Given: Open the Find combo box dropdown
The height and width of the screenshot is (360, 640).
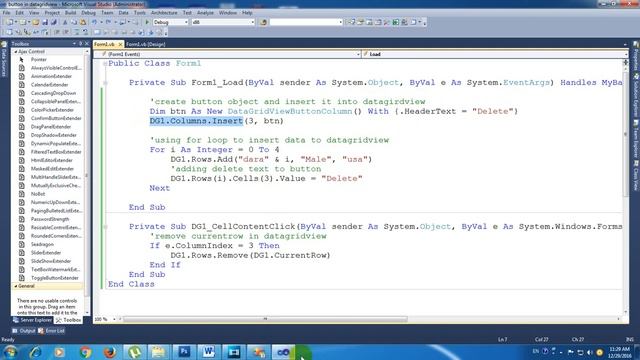Looking at the screenshot, I should (x=340, y=22).
